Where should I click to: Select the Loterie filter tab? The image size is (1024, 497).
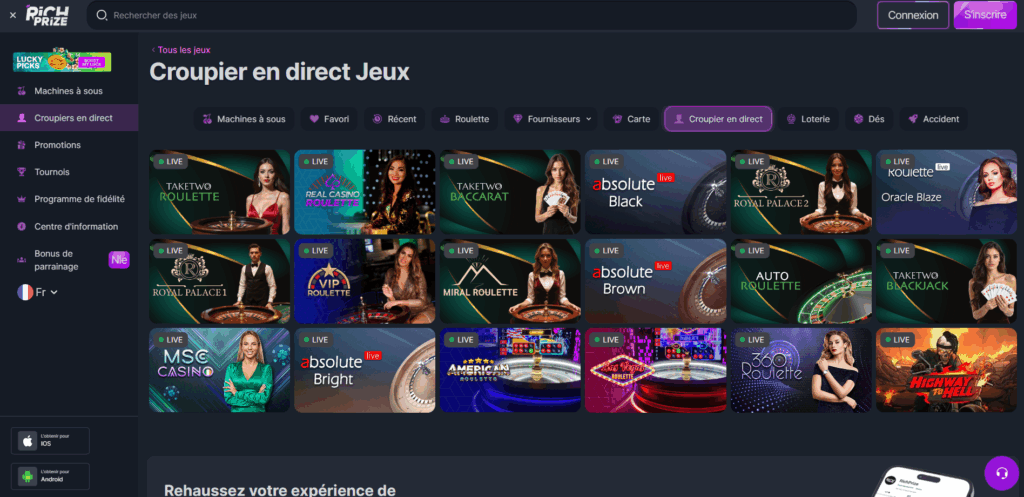(x=808, y=119)
